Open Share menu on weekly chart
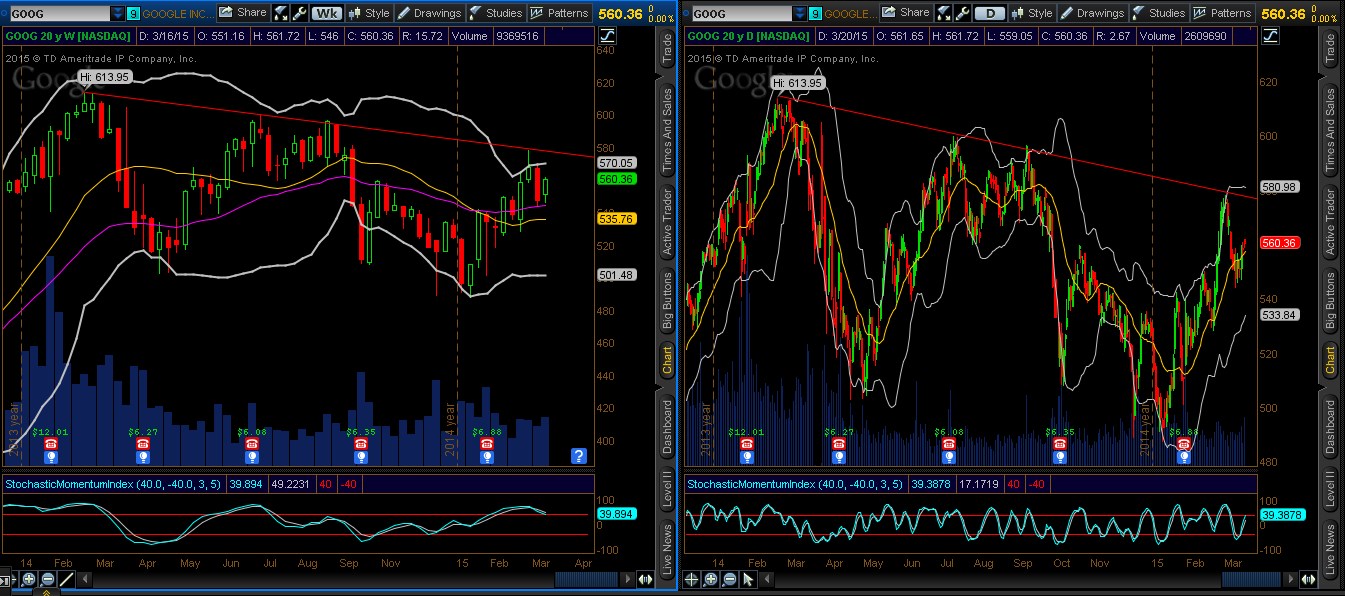This screenshot has width=1345, height=596. click(241, 13)
